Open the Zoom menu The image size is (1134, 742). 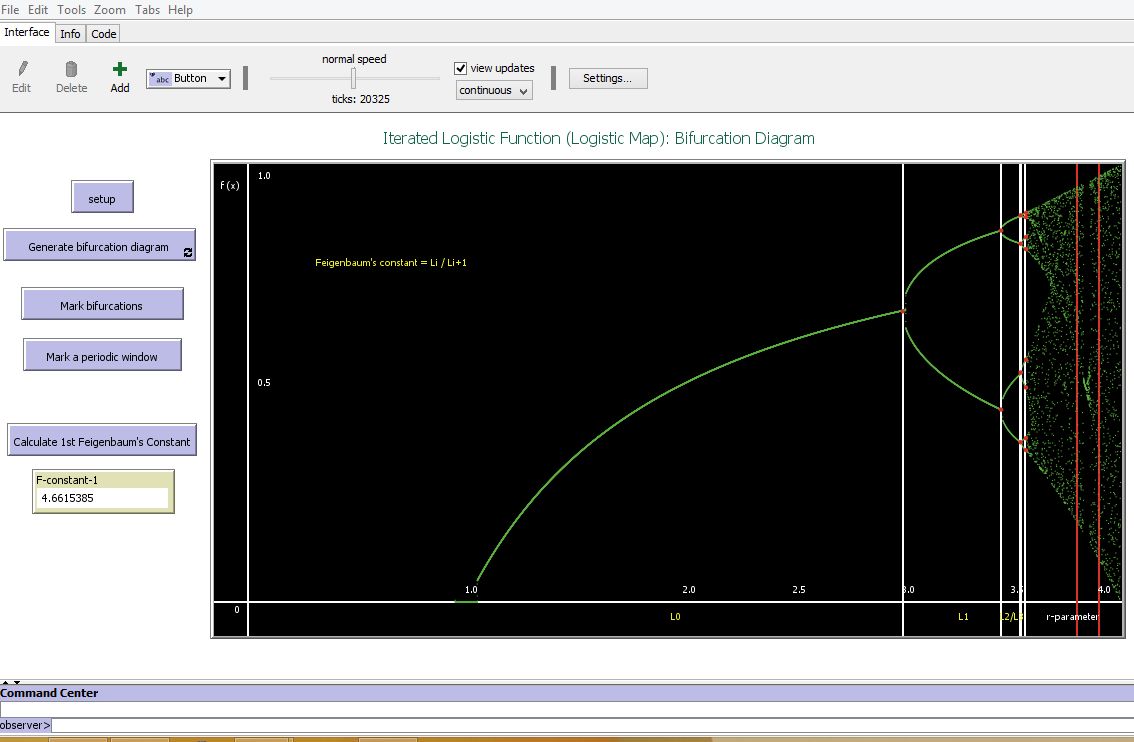[x=110, y=9]
